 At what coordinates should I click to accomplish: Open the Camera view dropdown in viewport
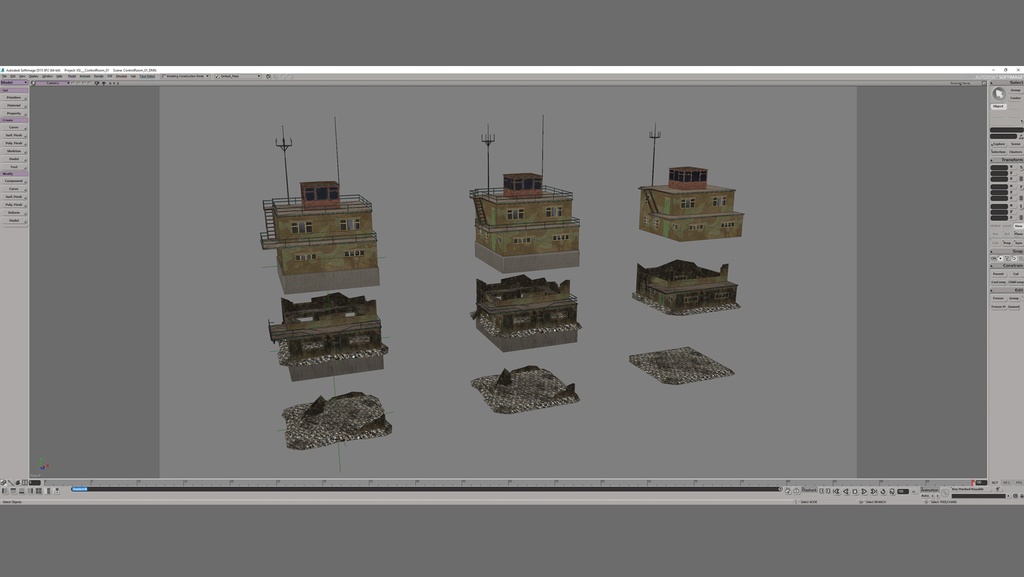click(x=68, y=83)
